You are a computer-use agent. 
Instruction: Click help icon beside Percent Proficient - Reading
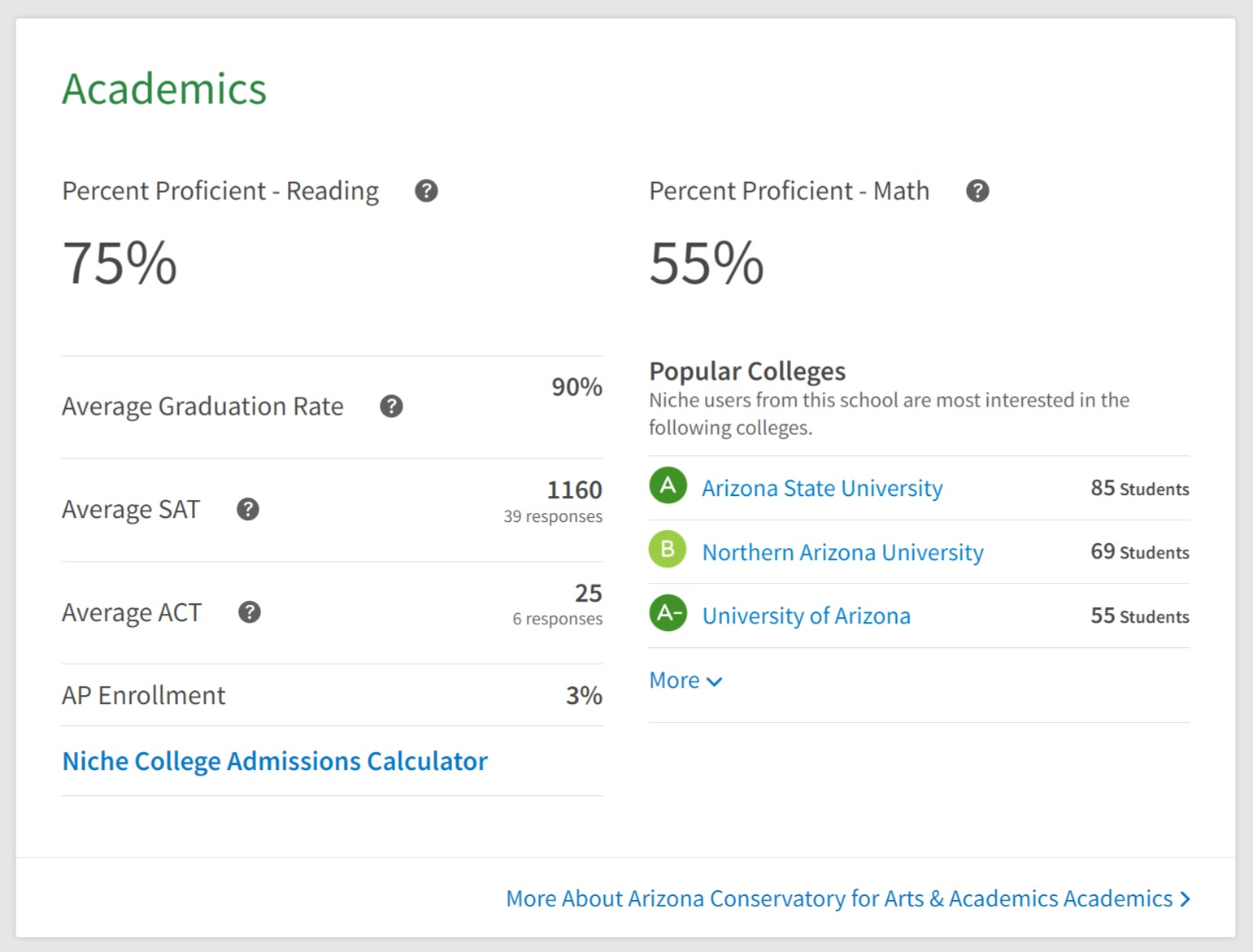[426, 191]
